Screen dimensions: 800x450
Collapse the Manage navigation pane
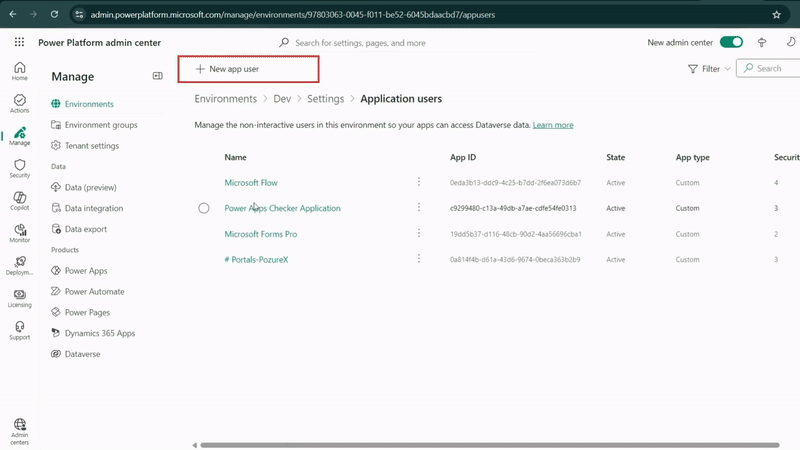(158, 76)
